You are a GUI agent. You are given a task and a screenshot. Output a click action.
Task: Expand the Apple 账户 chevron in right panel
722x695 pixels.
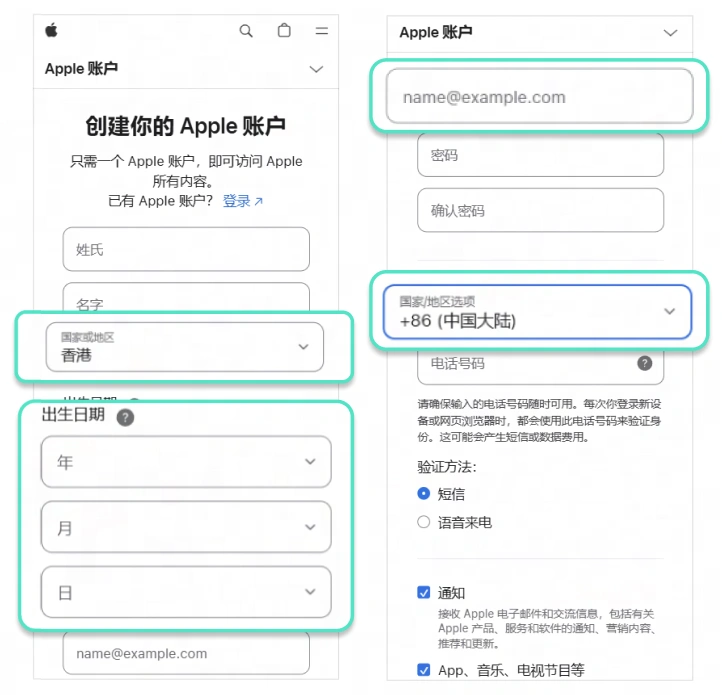tap(670, 33)
